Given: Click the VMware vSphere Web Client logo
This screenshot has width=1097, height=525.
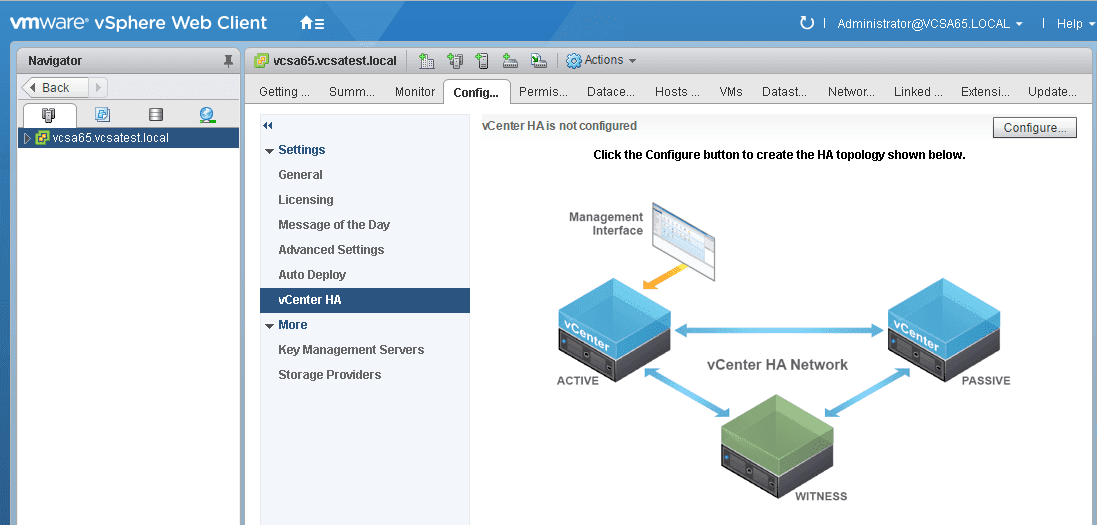Looking at the screenshot, I should click(x=139, y=22).
